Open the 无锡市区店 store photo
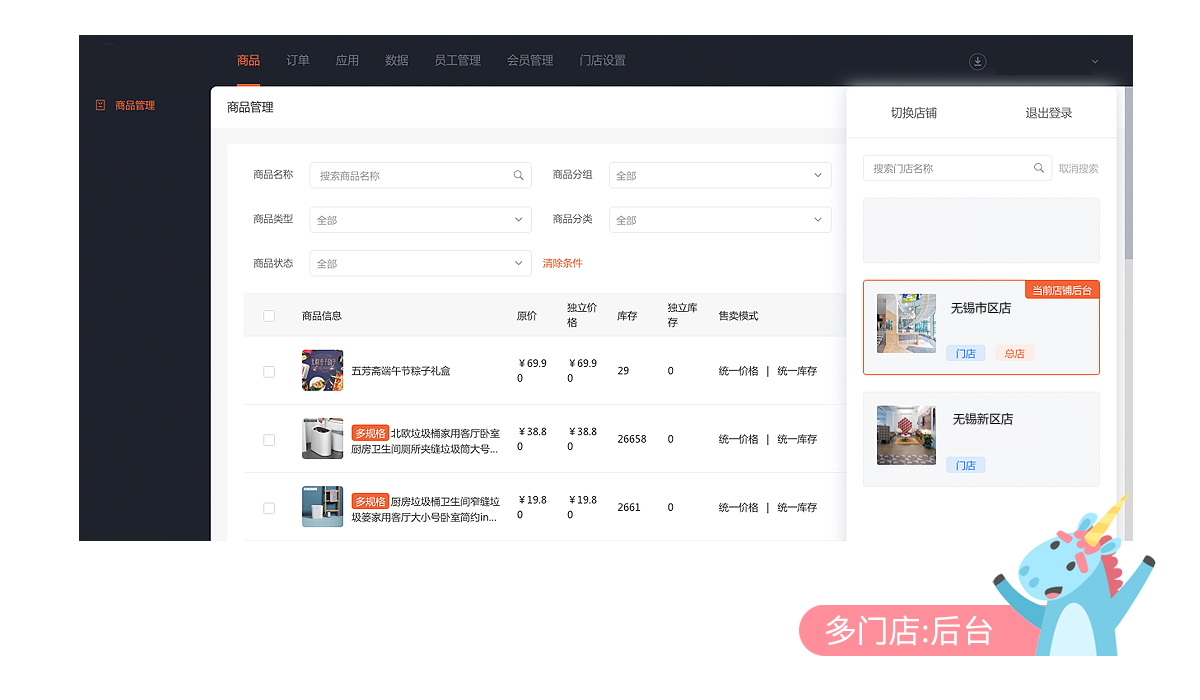1200x700 pixels. [906, 323]
